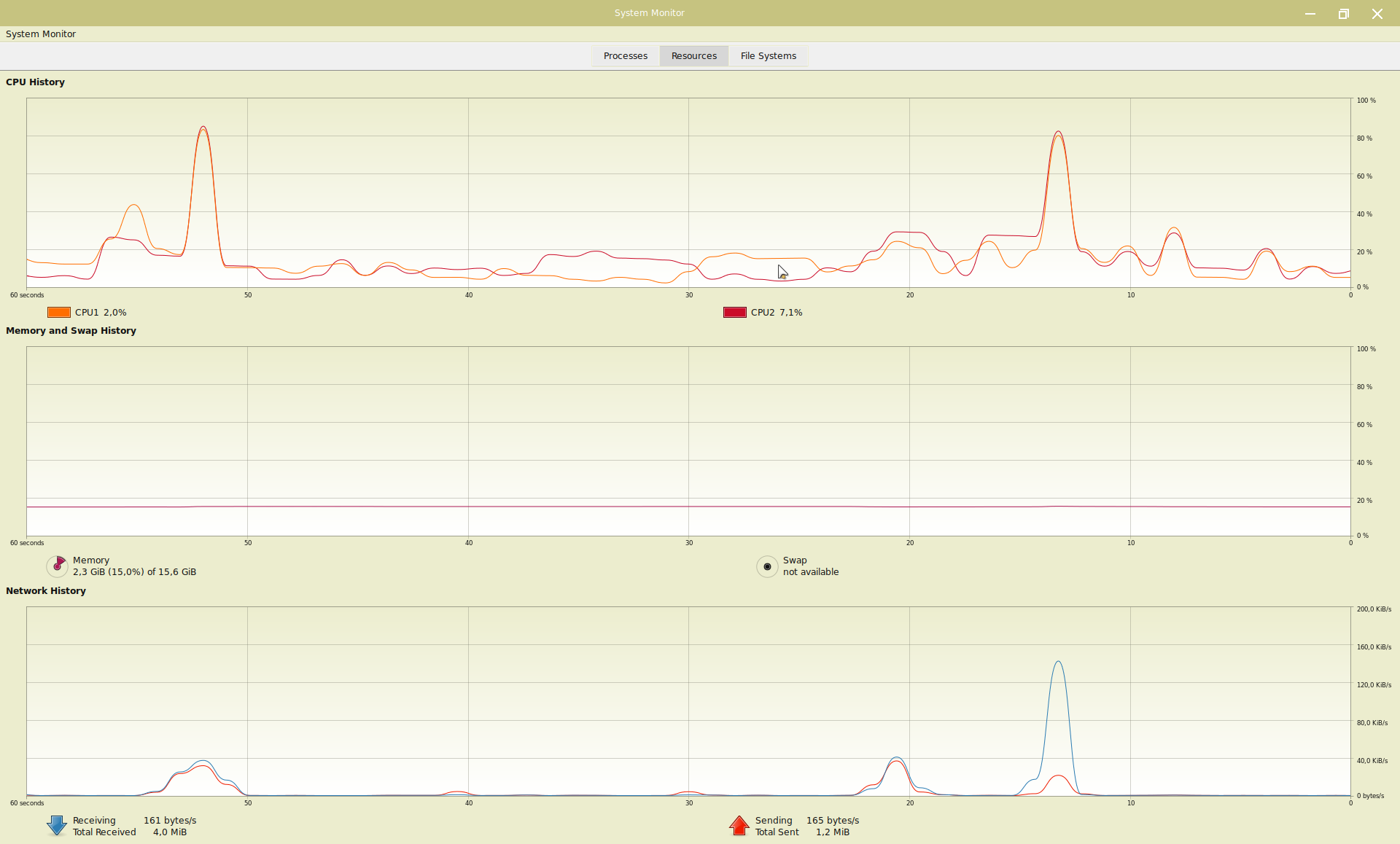1400x844 pixels.
Task: Click the CPU1 2,0% label
Action: pyautogui.click(x=101, y=313)
